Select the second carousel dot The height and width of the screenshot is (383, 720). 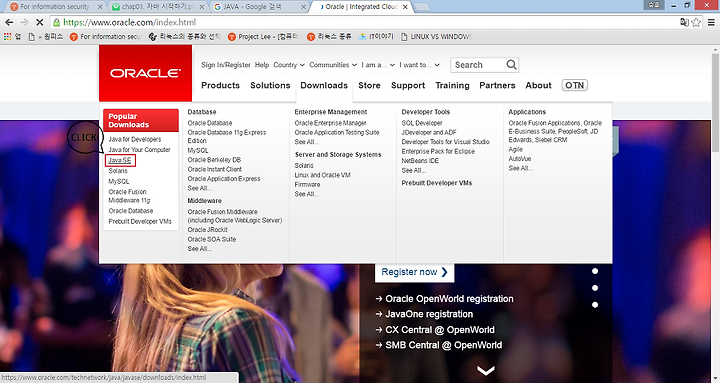(595, 288)
